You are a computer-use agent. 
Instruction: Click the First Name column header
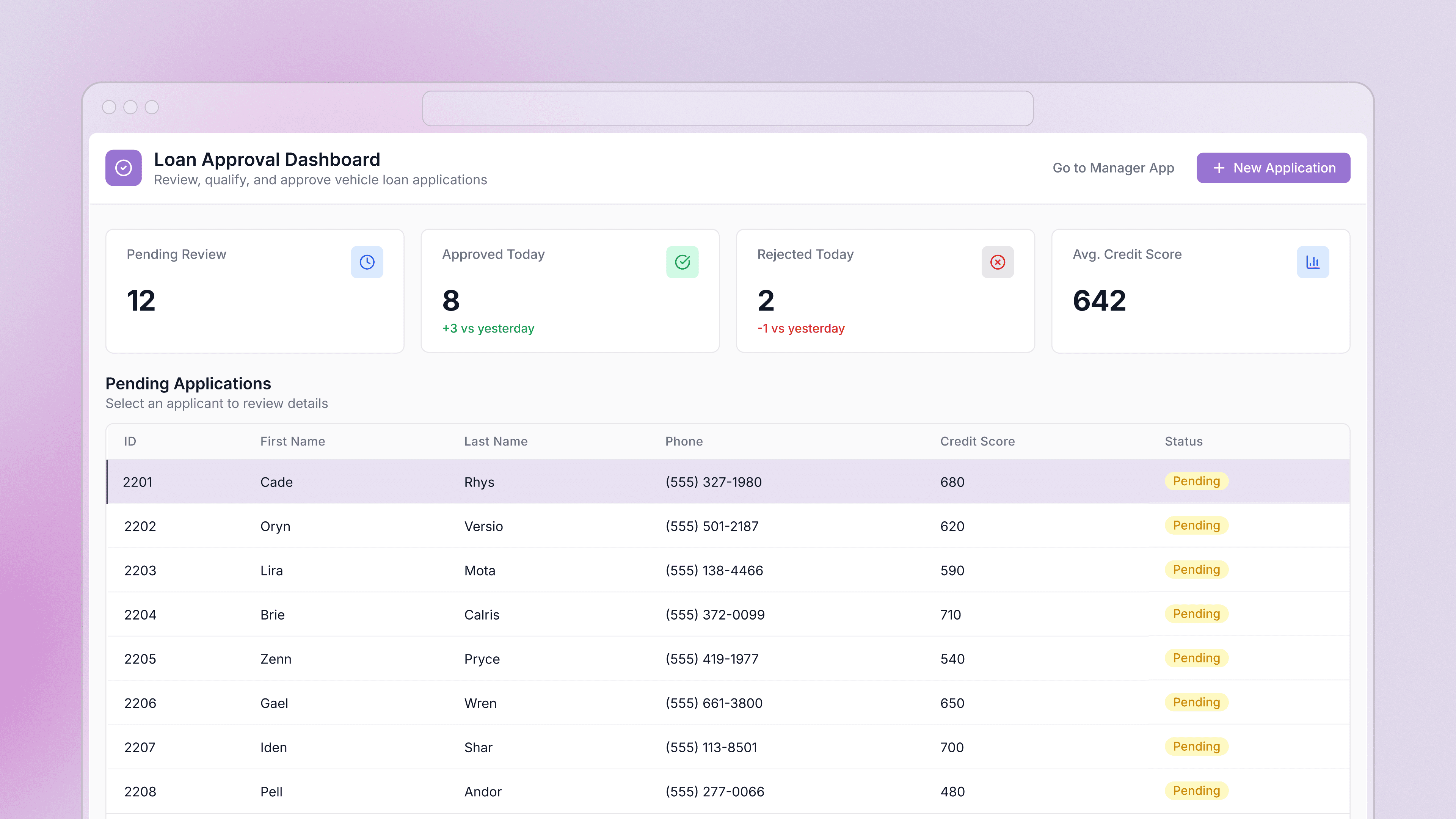tap(293, 441)
